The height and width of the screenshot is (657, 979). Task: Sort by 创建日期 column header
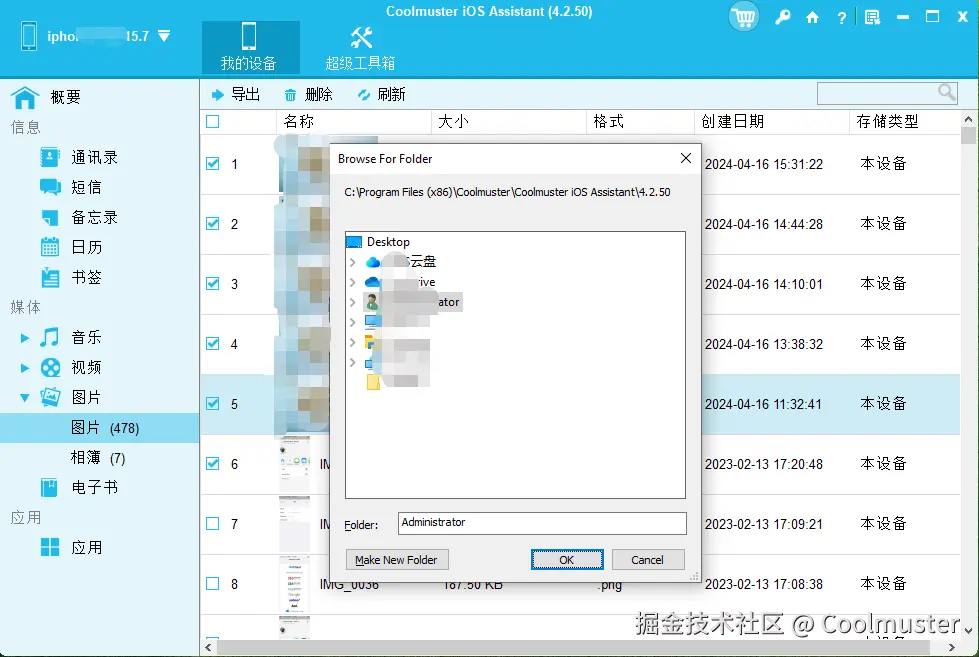(x=772, y=121)
